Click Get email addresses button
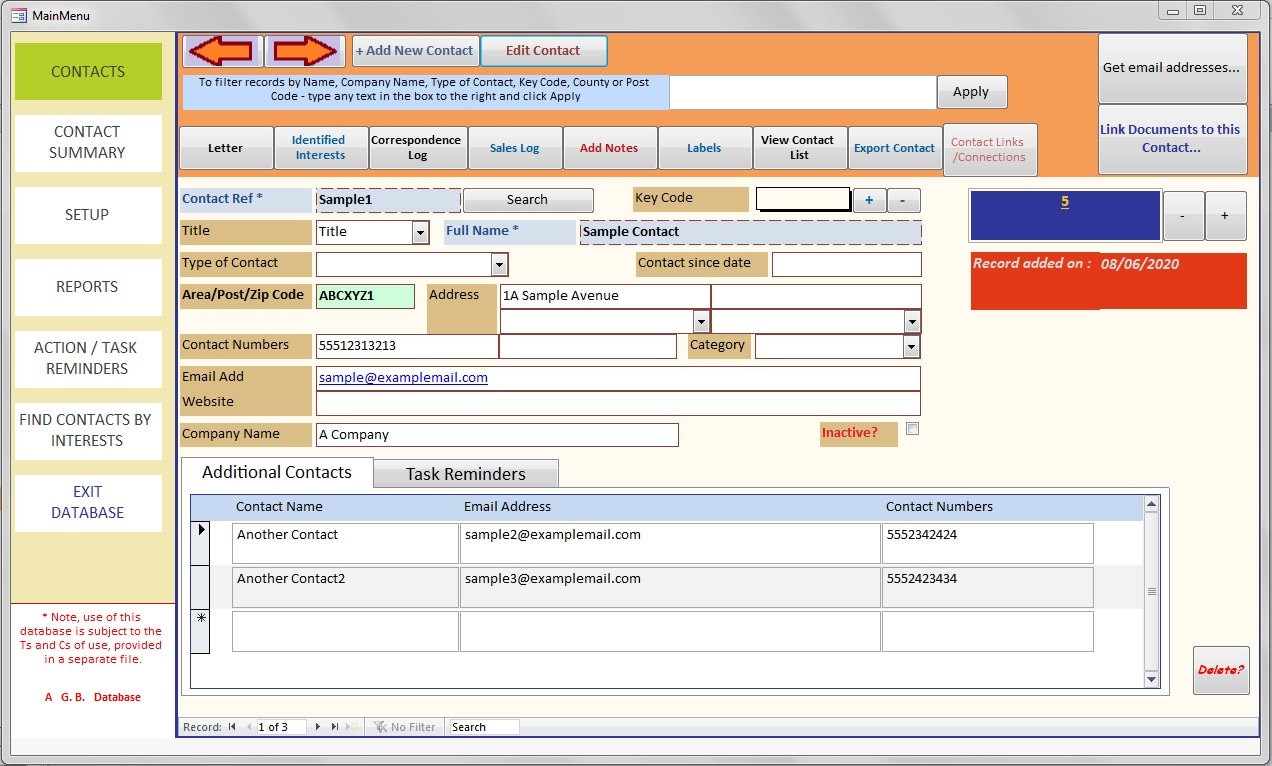Image resolution: width=1272 pixels, height=766 pixels. (1172, 68)
